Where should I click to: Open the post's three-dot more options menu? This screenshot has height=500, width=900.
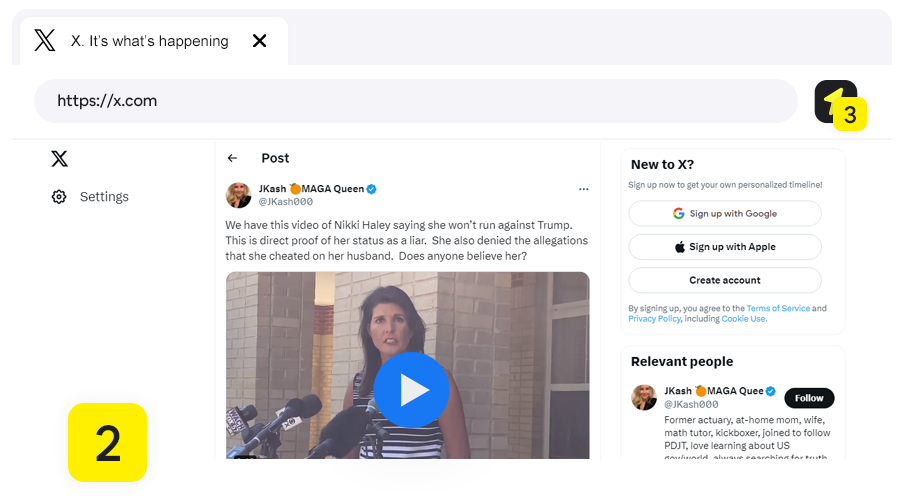click(583, 189)
